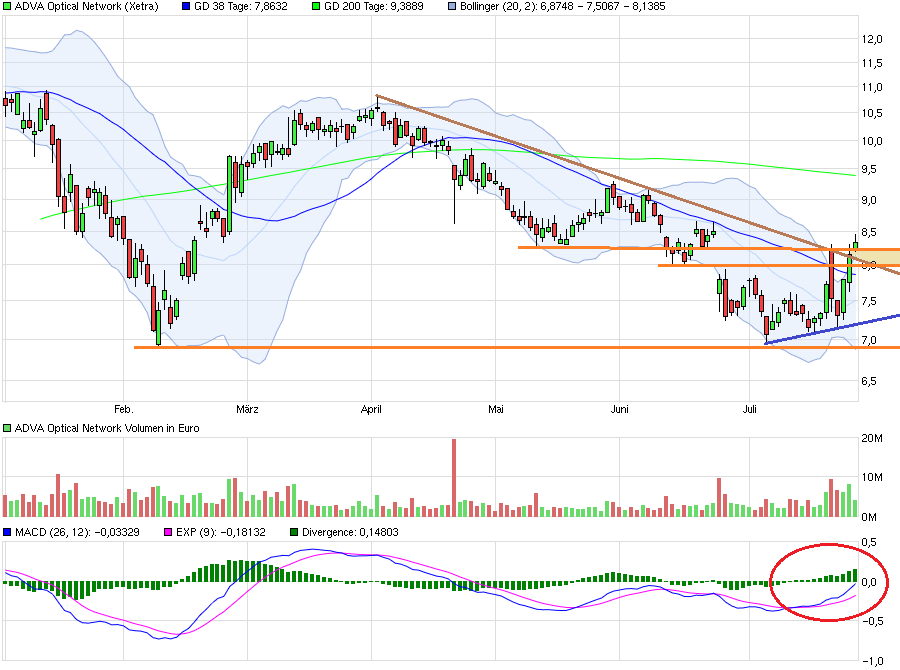
Task: Click the 7,0 price axis value
Action: [869, 340]
